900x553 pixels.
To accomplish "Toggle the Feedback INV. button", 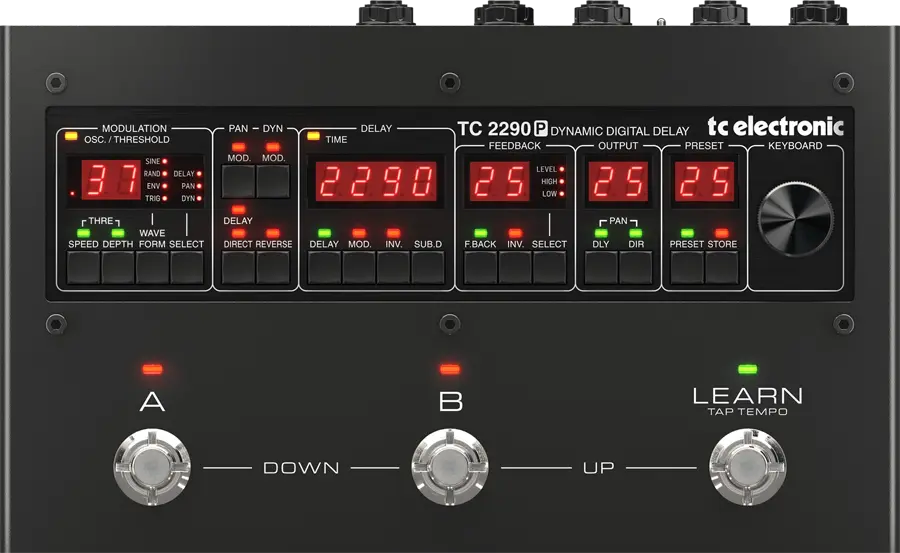I will click(x=515, y=268).
